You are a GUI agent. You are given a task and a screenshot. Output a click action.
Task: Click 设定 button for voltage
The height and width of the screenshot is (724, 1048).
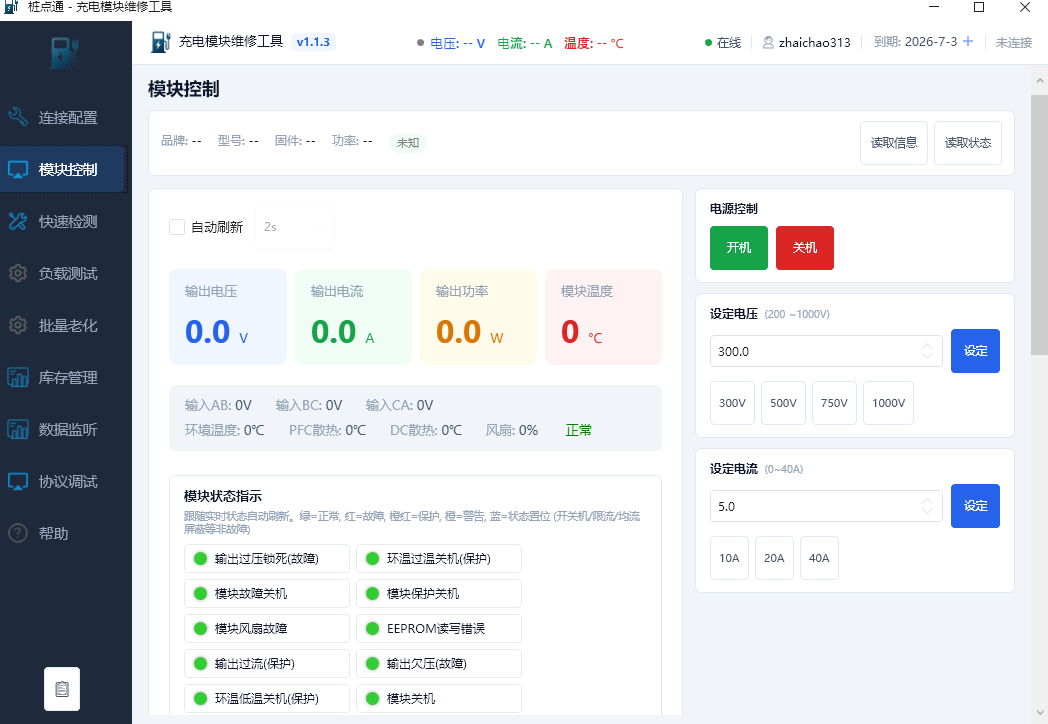coord(975,351)
